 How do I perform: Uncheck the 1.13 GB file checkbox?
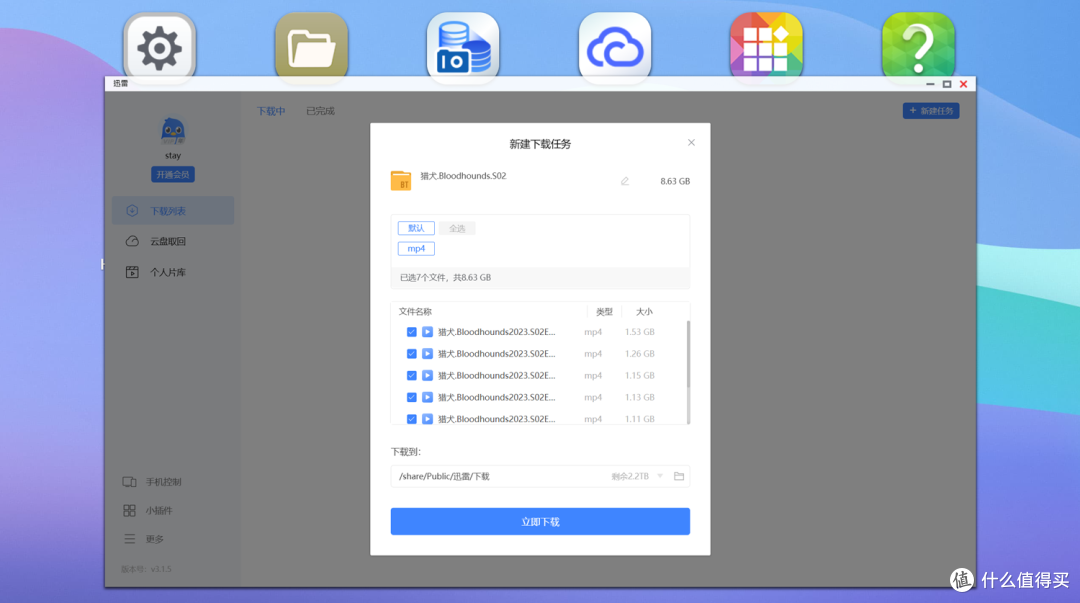[412, 397]
